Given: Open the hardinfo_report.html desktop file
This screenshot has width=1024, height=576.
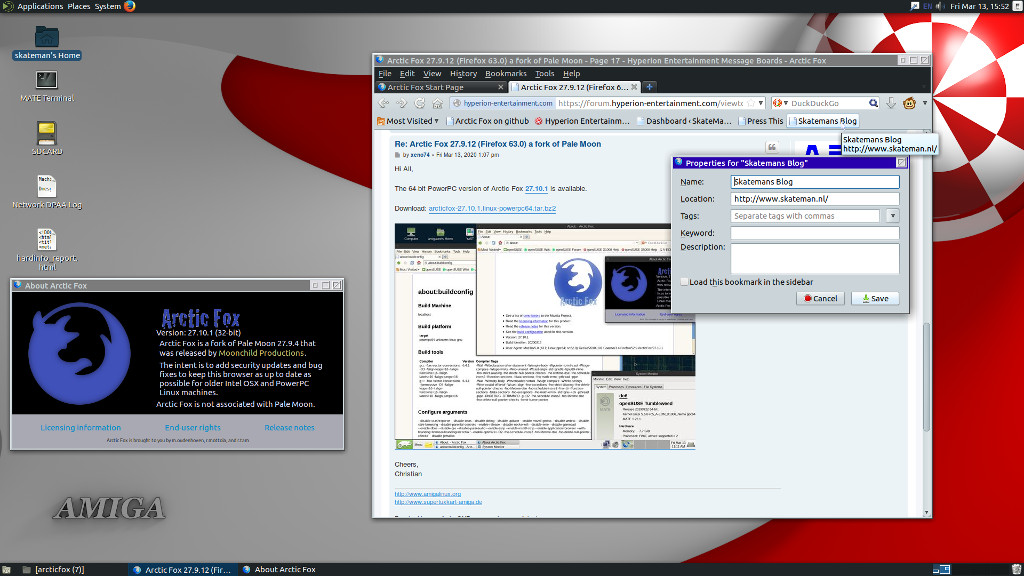Looking at the screenshot, I should (46, 249).
